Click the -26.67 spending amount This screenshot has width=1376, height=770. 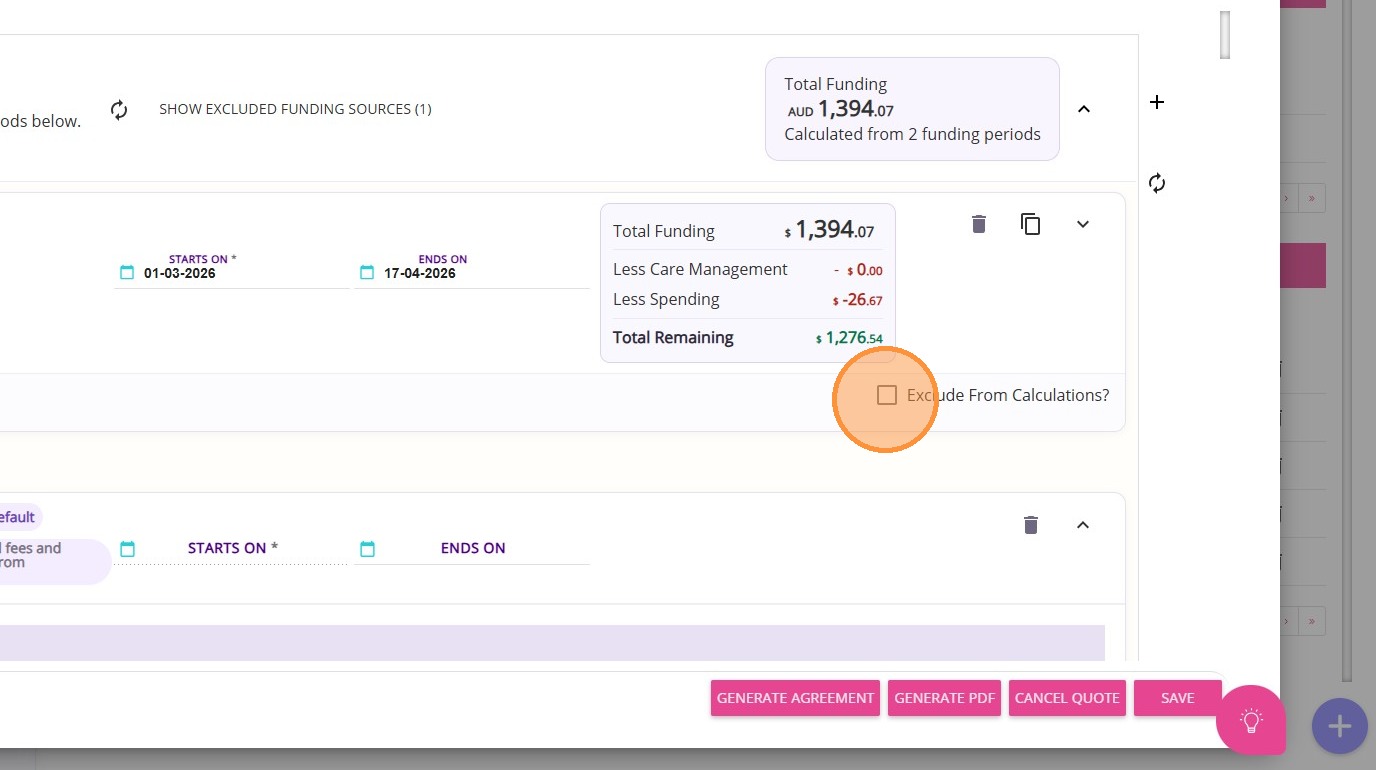coord(858,300)
